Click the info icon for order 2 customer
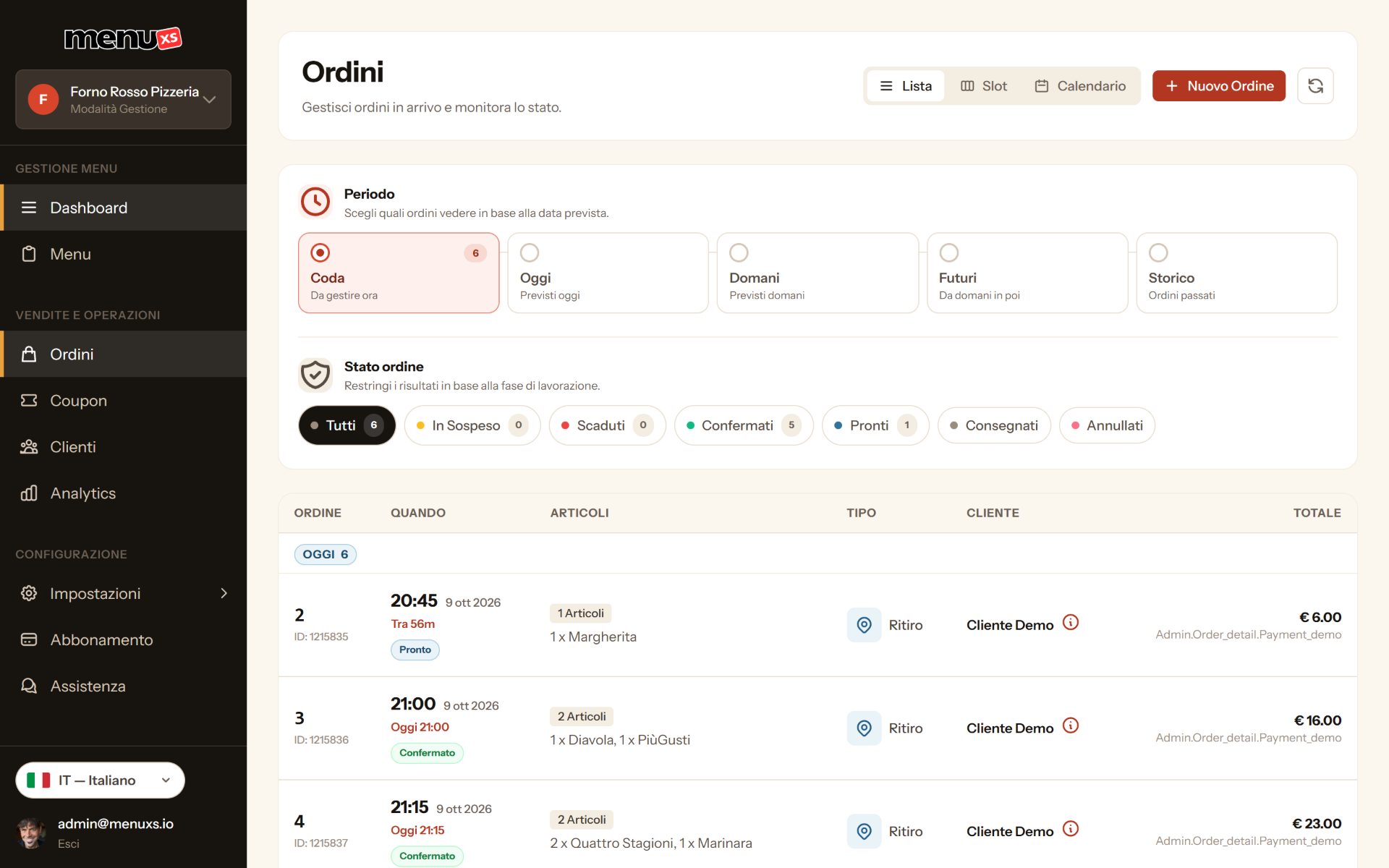 1071,622
